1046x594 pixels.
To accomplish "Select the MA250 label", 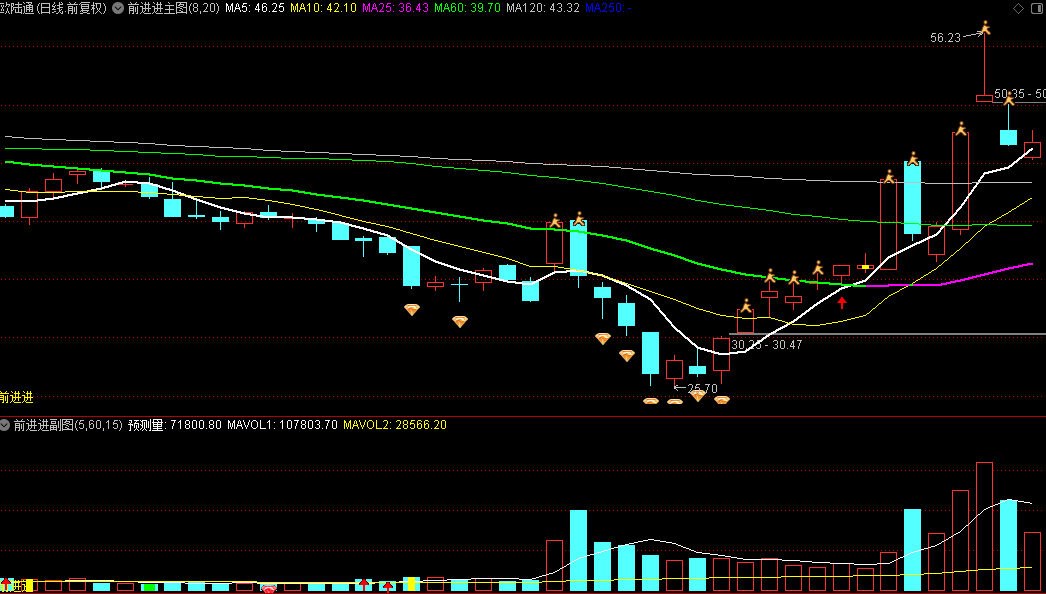I will (608, 8).
